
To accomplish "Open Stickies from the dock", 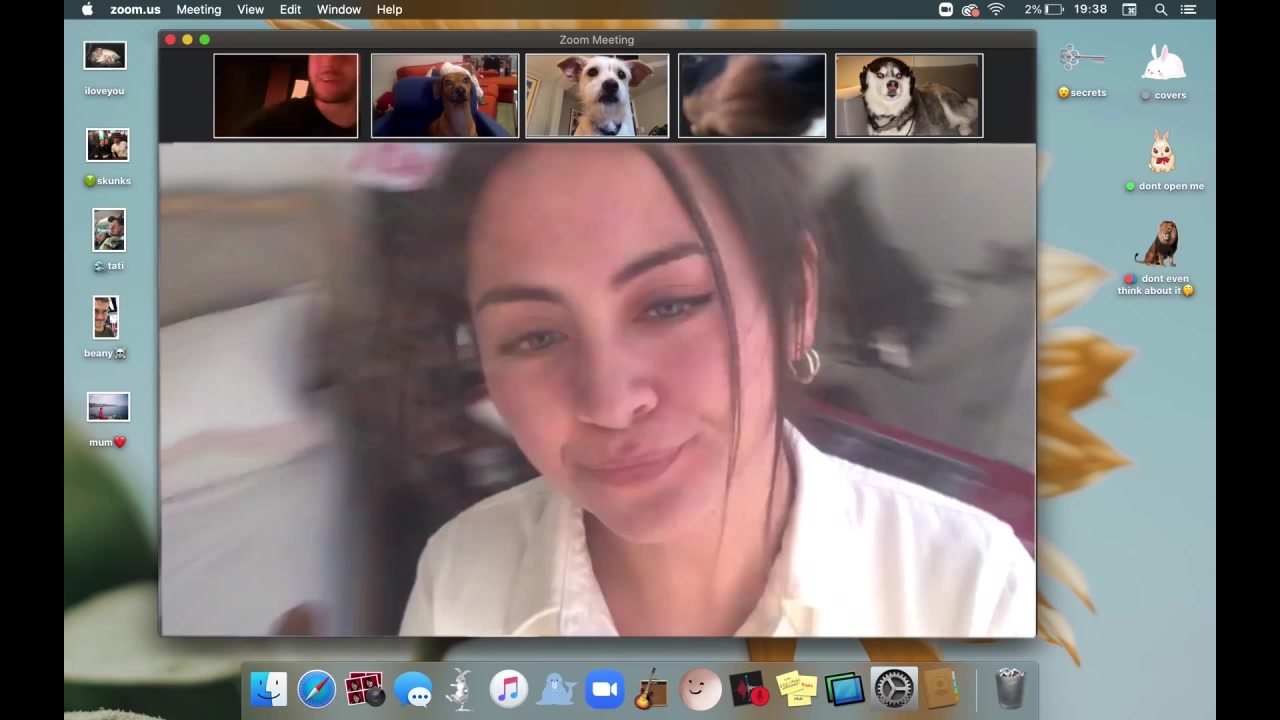I will point(797,690).
